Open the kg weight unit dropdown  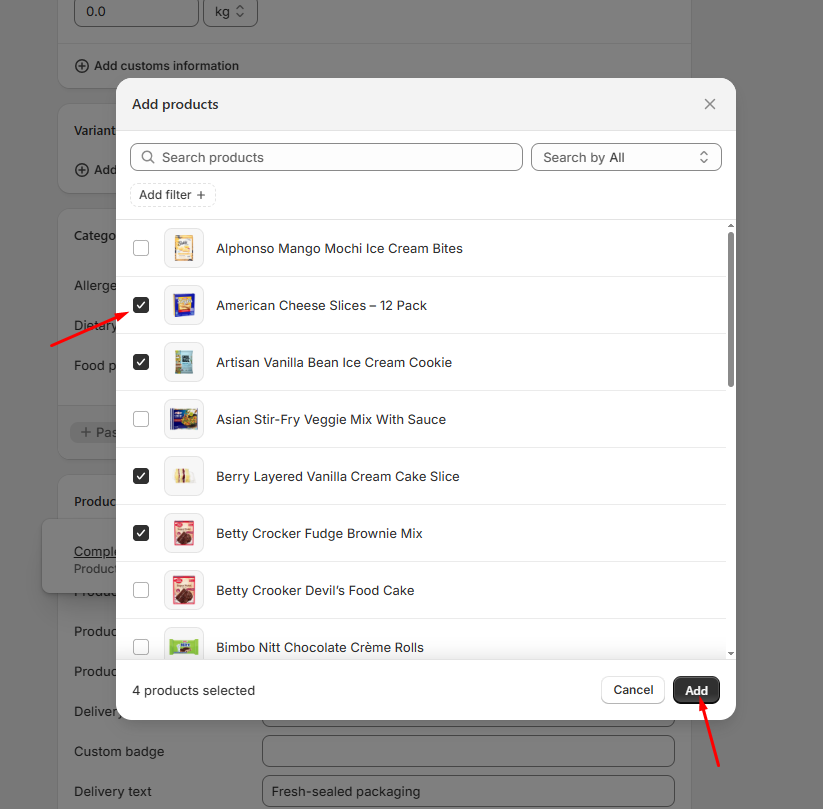(229, 12)
